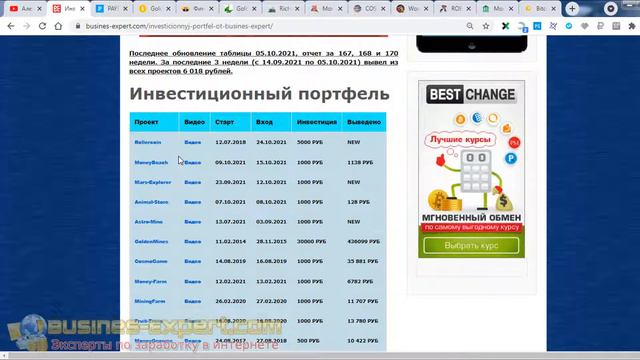Screen dimensions: 640x360
Task: Open the gray grid extension icon
Action: [616, 26]
